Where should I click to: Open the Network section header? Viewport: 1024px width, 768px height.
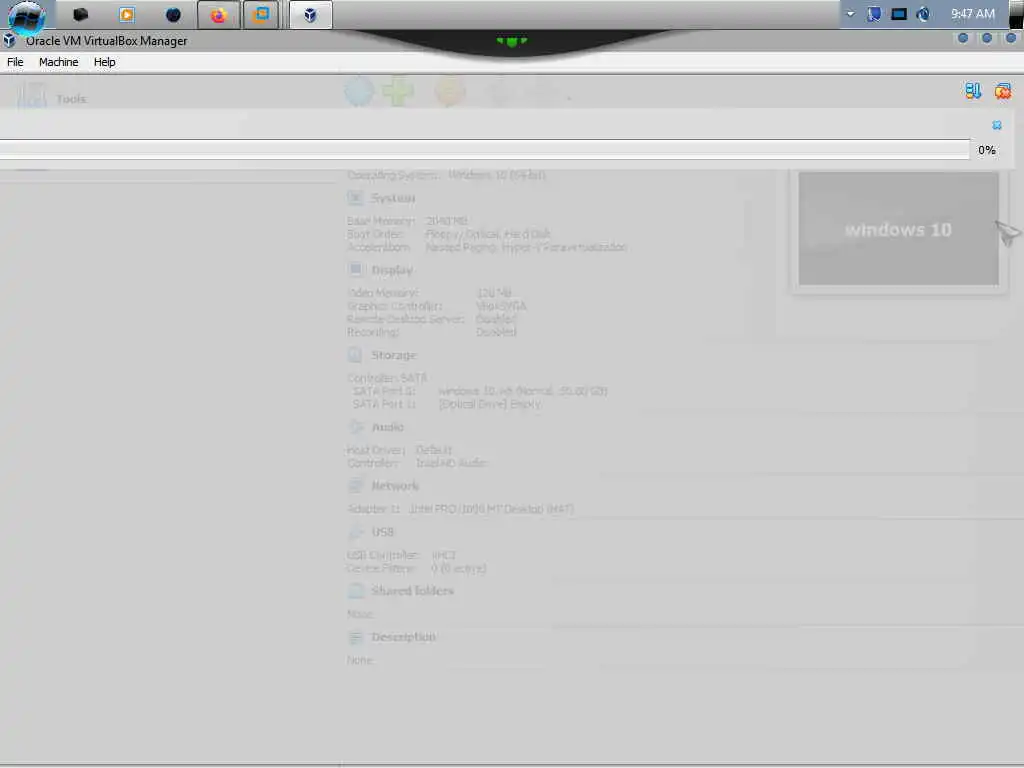[395, 486]
